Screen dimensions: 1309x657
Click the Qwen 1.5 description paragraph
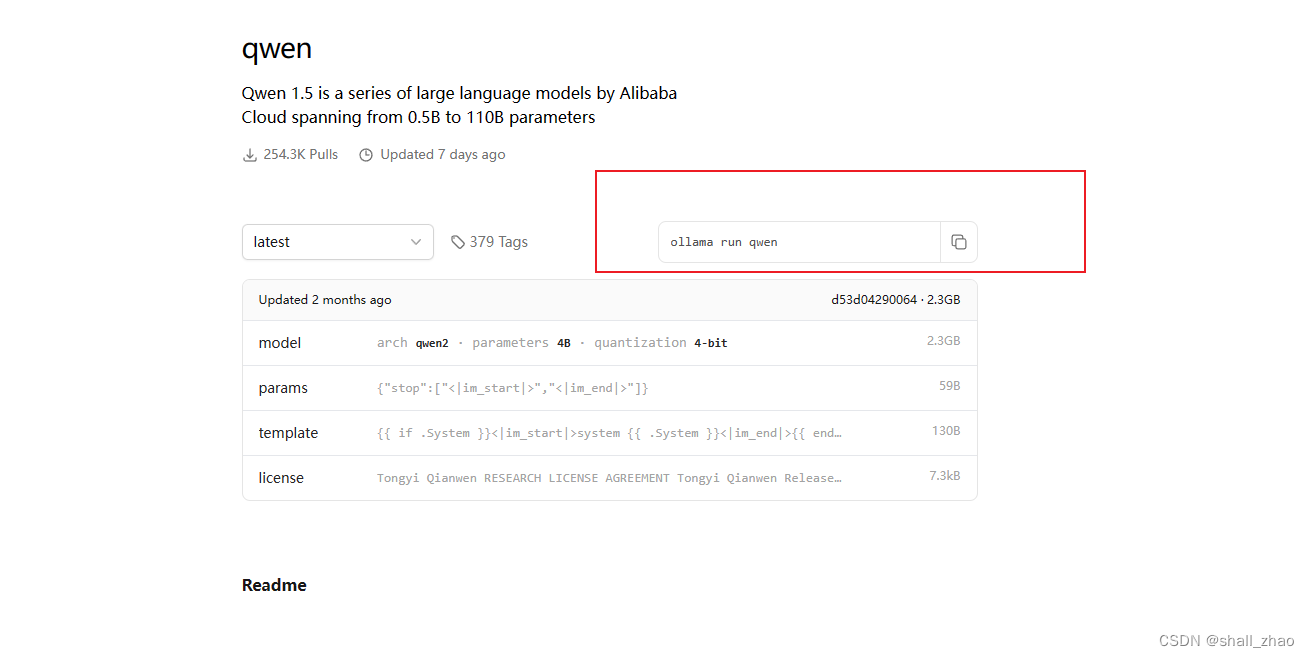[459, 105]
